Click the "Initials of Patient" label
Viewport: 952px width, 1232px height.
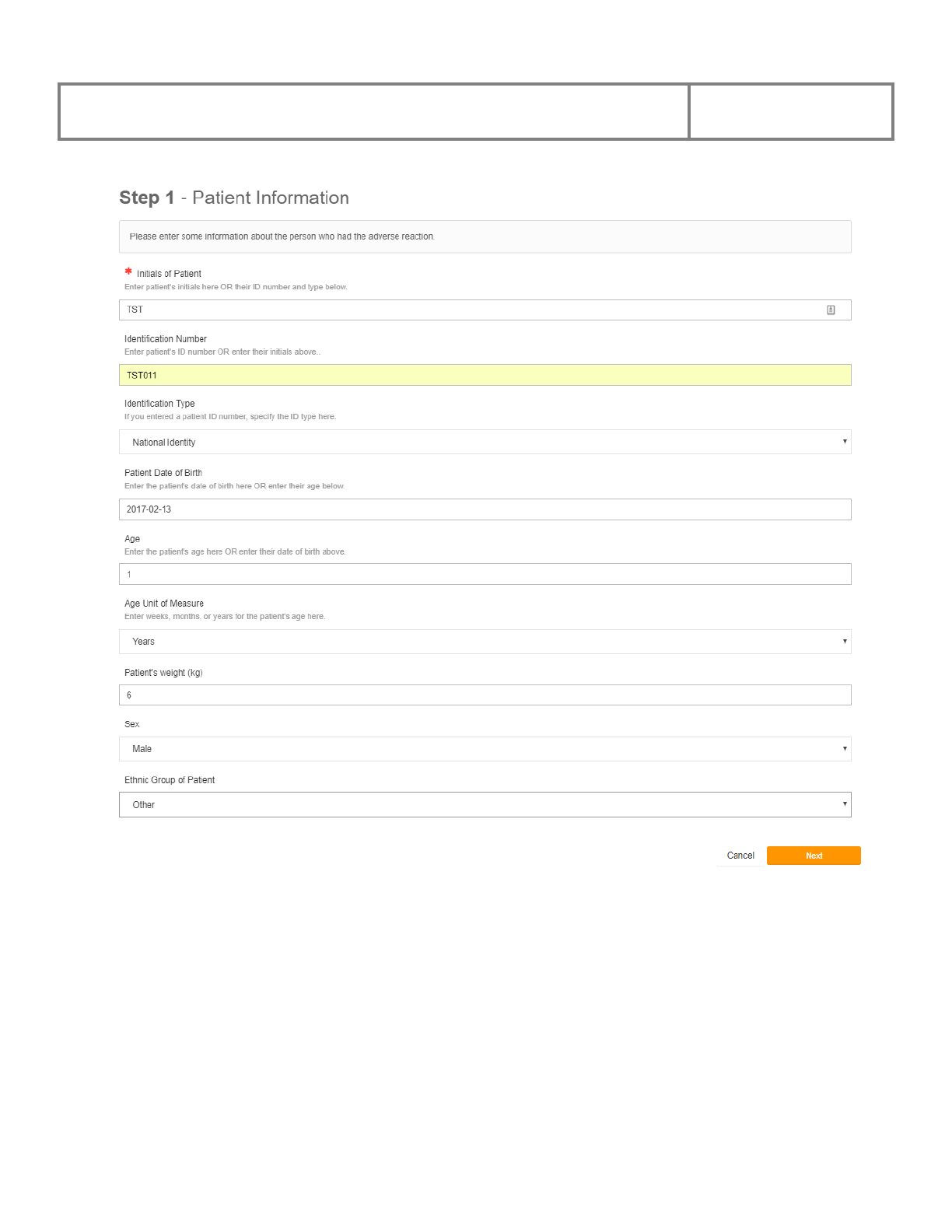[x=169, y=274]
